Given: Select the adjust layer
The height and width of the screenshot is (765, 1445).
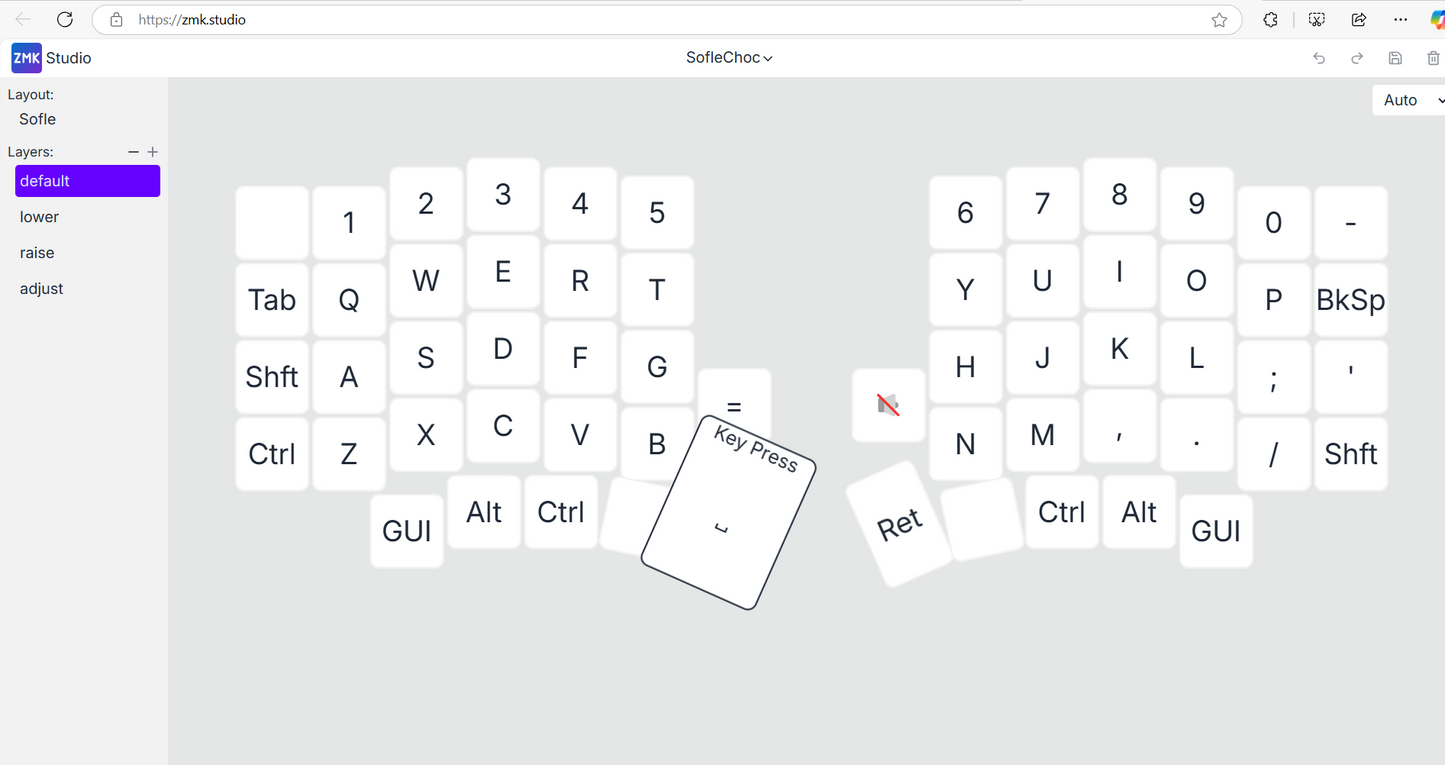Looking at the screenshot, I should pos(42,289).
